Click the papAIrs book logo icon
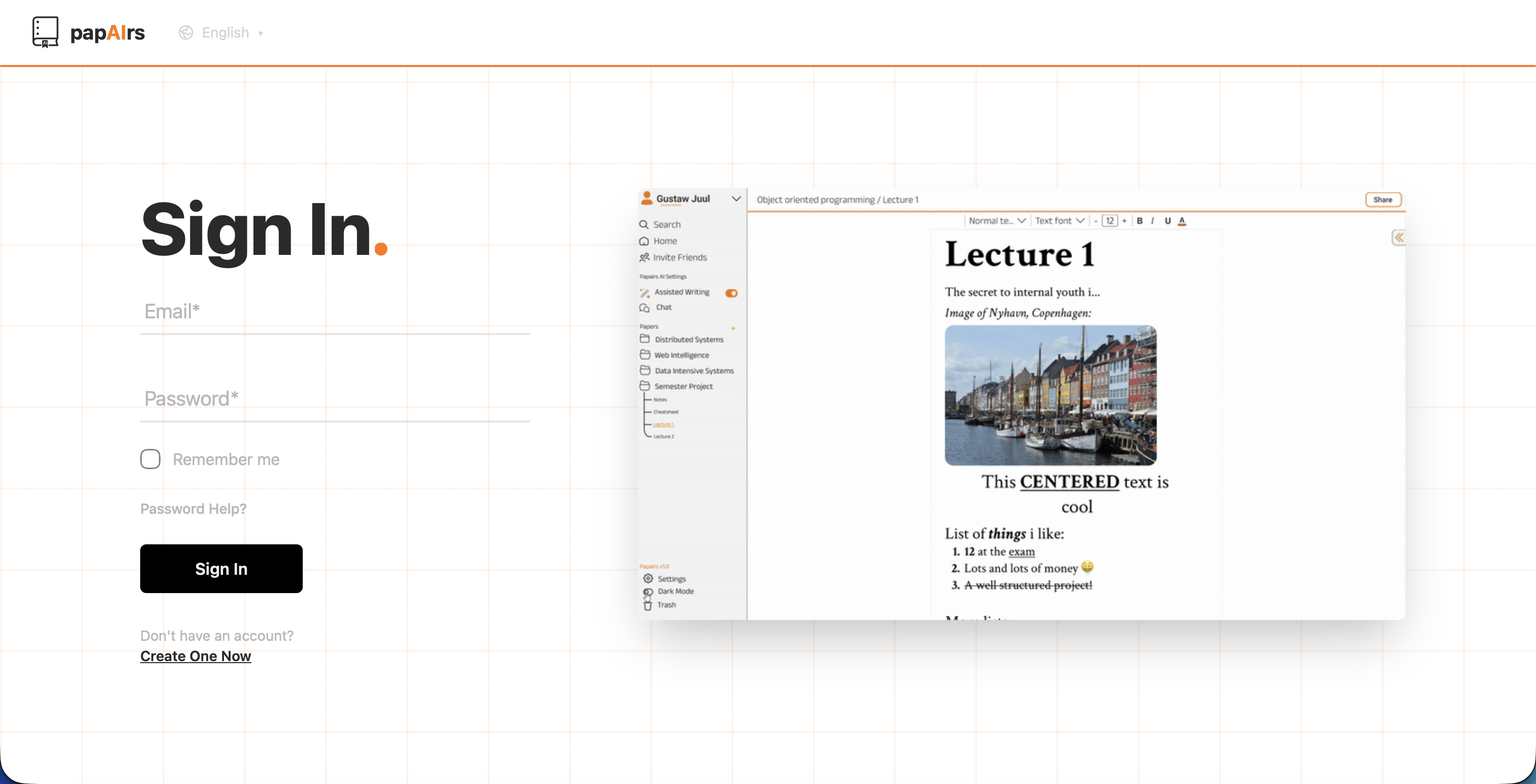This screenshot has width=1536, height=784. pos(45,32)
